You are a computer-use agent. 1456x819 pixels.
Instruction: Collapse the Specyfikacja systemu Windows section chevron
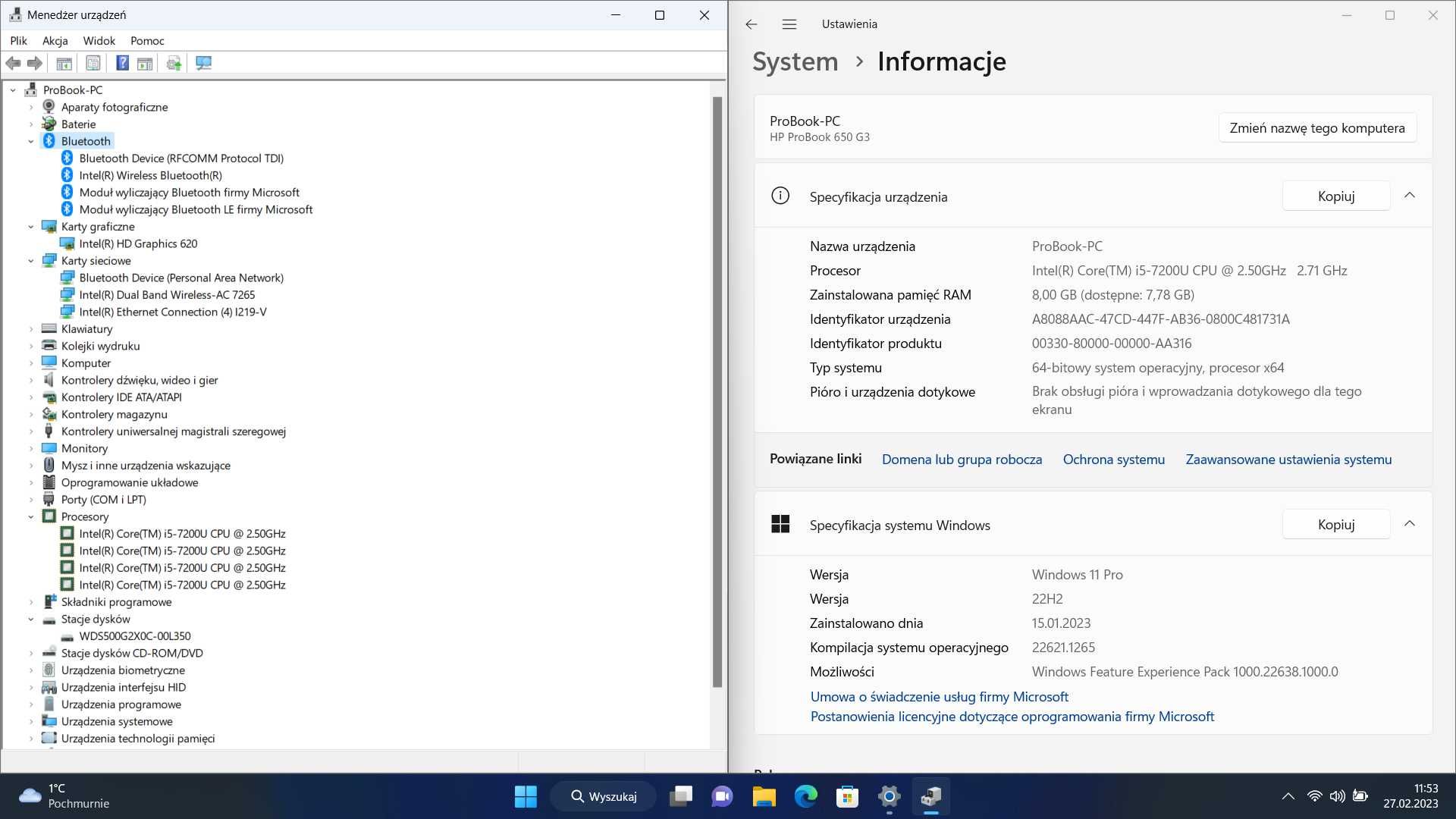point(1410,524)
